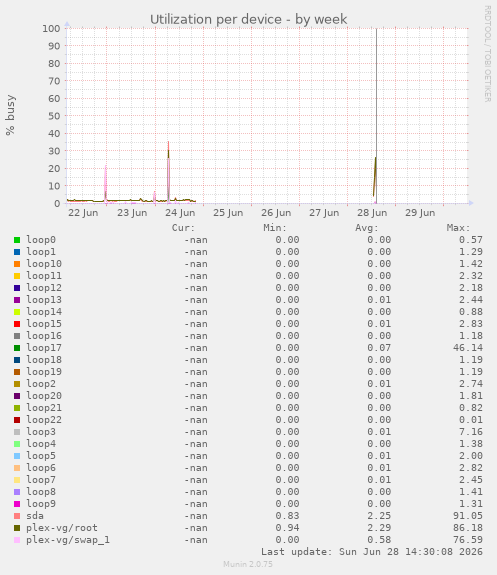Select the loop1 legend label
The width and height of the screenshot is (497, 575).
click(41, 252)
